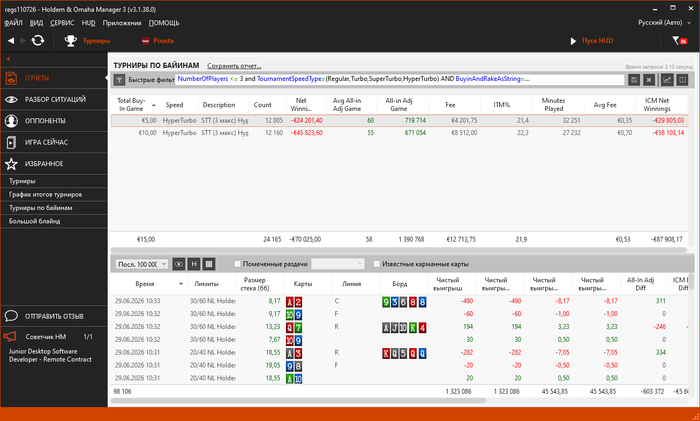The width and height of the screenshot is (700, 421).
Task: Save the current filter with the disk icon
Action: (x=633, y=80)
